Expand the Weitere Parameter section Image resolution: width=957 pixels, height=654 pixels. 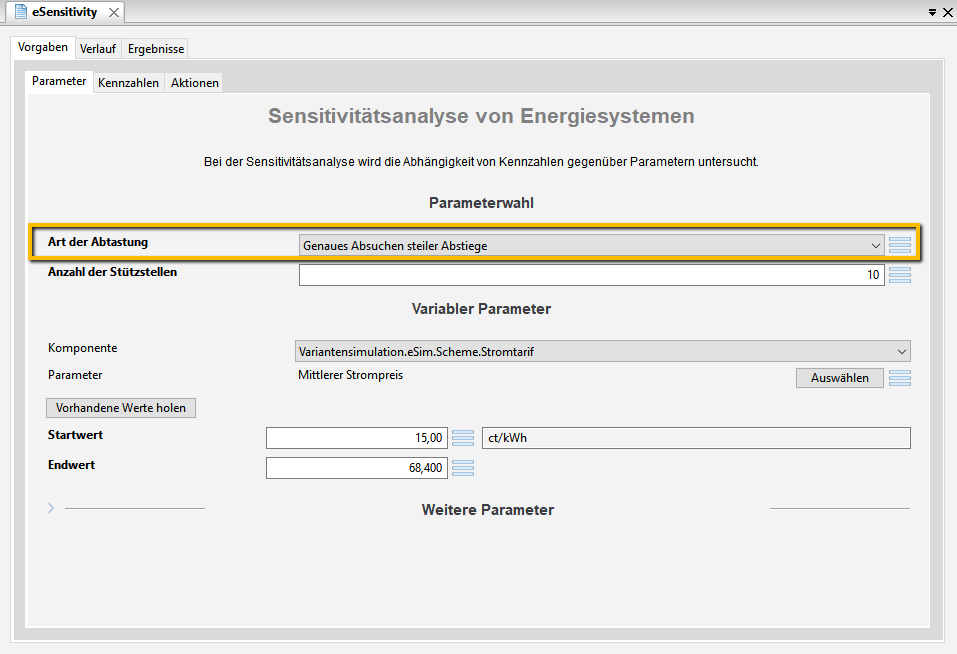pos(51,508)
